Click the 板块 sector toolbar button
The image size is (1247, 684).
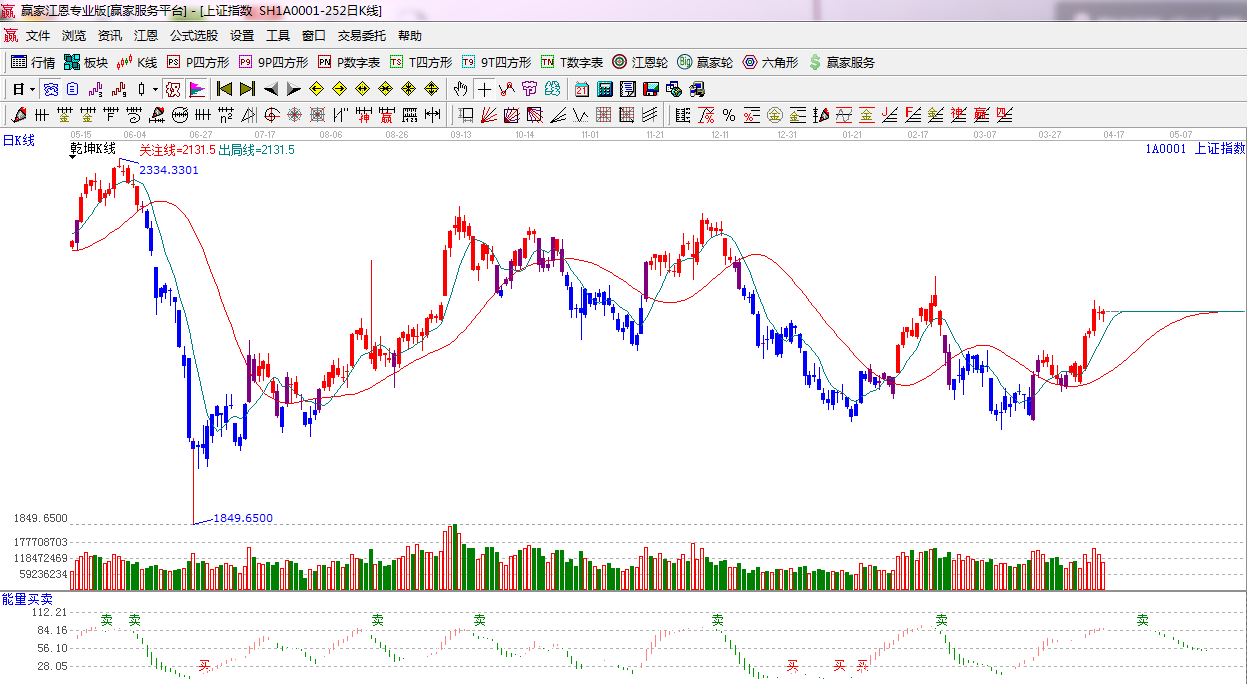(x=85, y=62)
